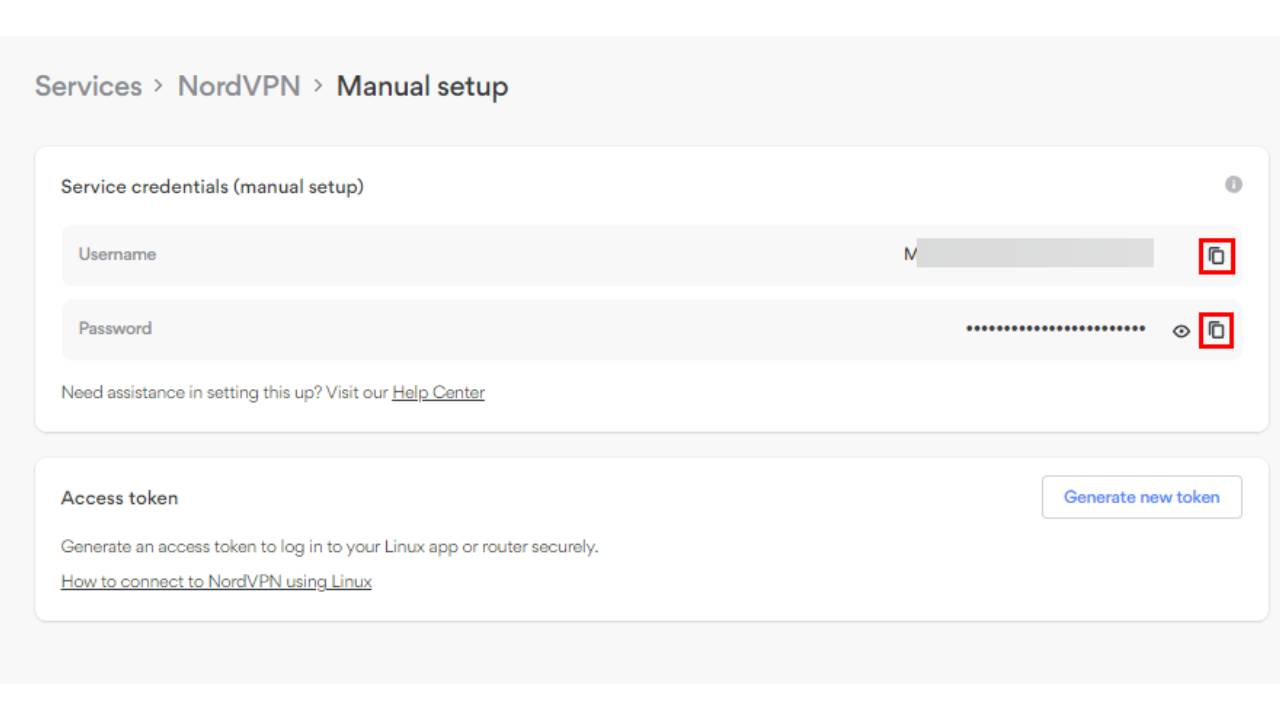Select the Username label text

point(117,254)
